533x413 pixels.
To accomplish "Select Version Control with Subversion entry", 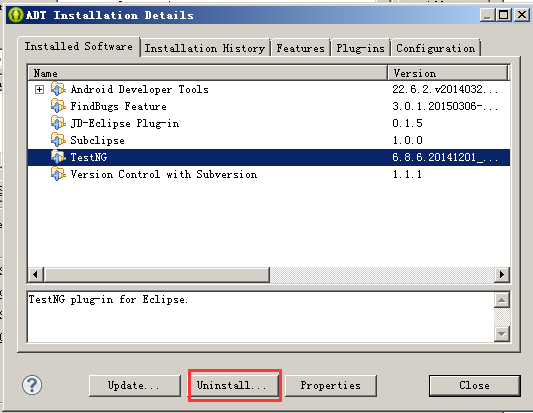I will [x=269, y=174].
